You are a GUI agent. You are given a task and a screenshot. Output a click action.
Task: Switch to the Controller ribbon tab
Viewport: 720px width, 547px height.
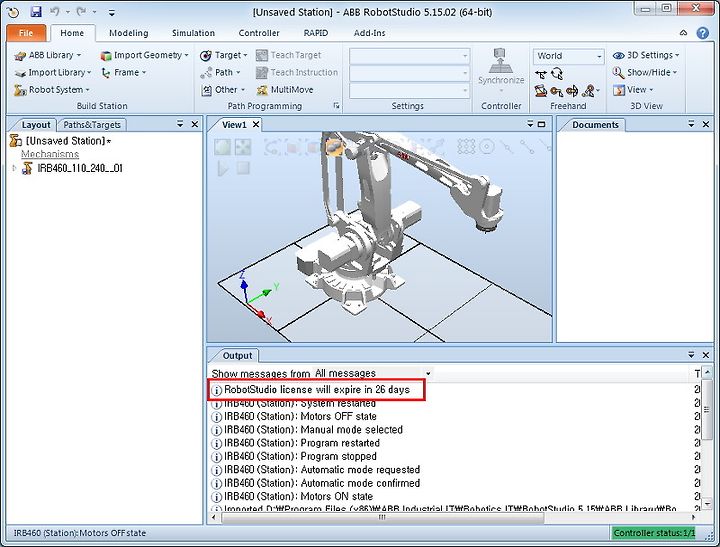pos(259,33)
